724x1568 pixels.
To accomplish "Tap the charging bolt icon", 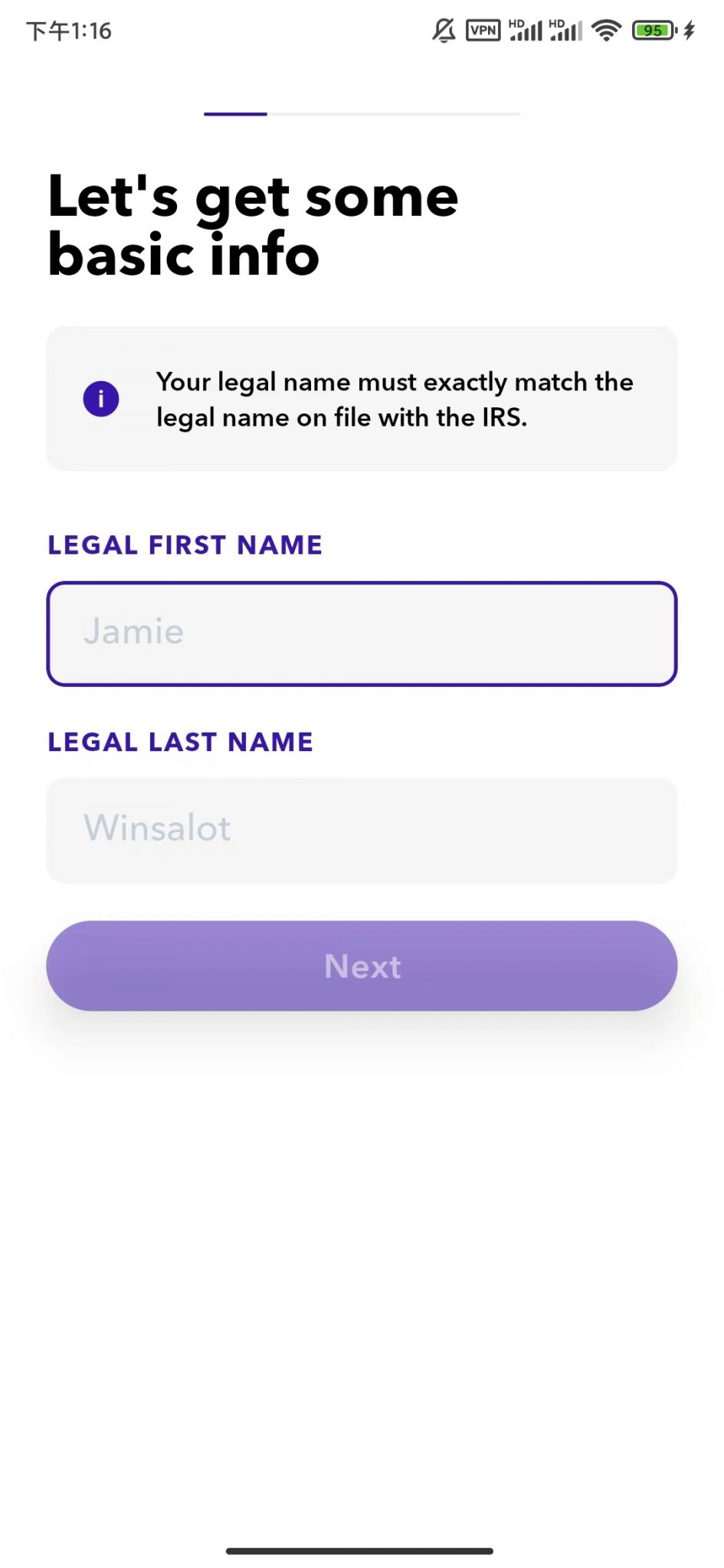I will [x=690, y=31].
